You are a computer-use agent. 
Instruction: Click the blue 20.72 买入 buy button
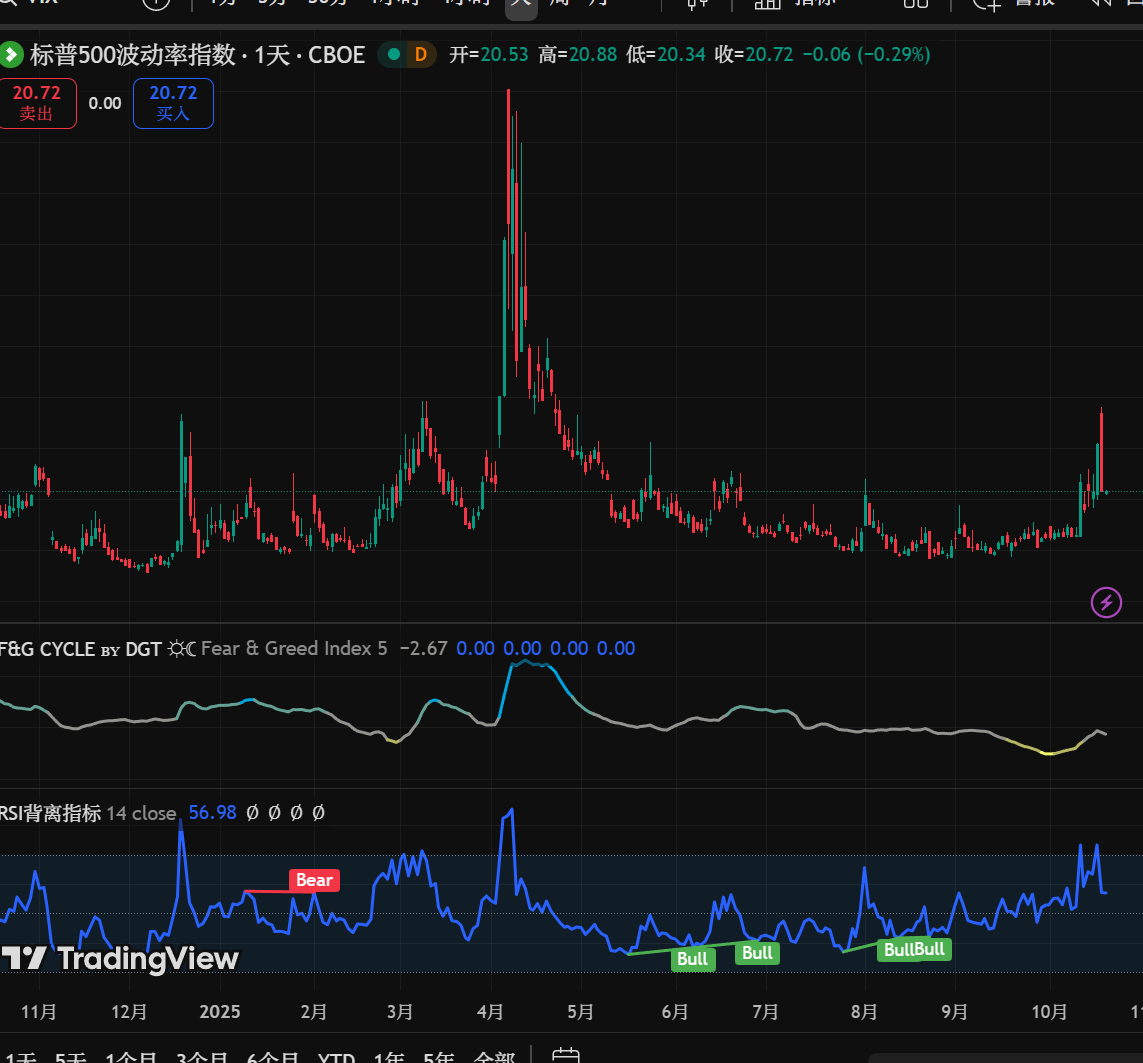pyautogui.click(x=173, y=103)
